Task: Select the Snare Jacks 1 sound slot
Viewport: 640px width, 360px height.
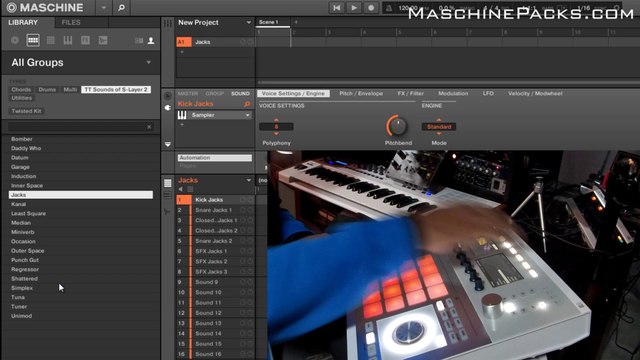Action: point(215,210)
